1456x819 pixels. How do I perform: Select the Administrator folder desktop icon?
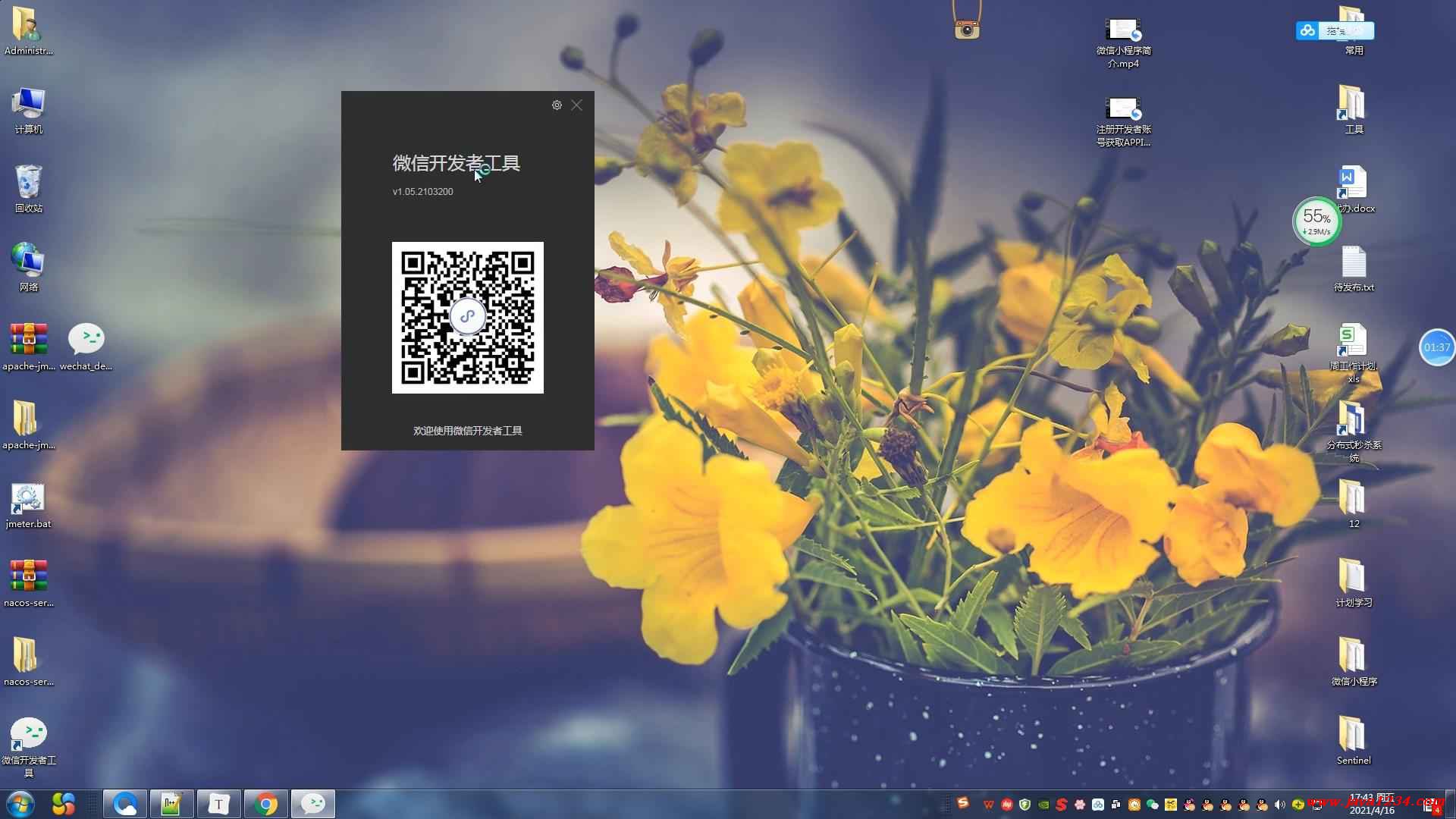tap(29, 30)
